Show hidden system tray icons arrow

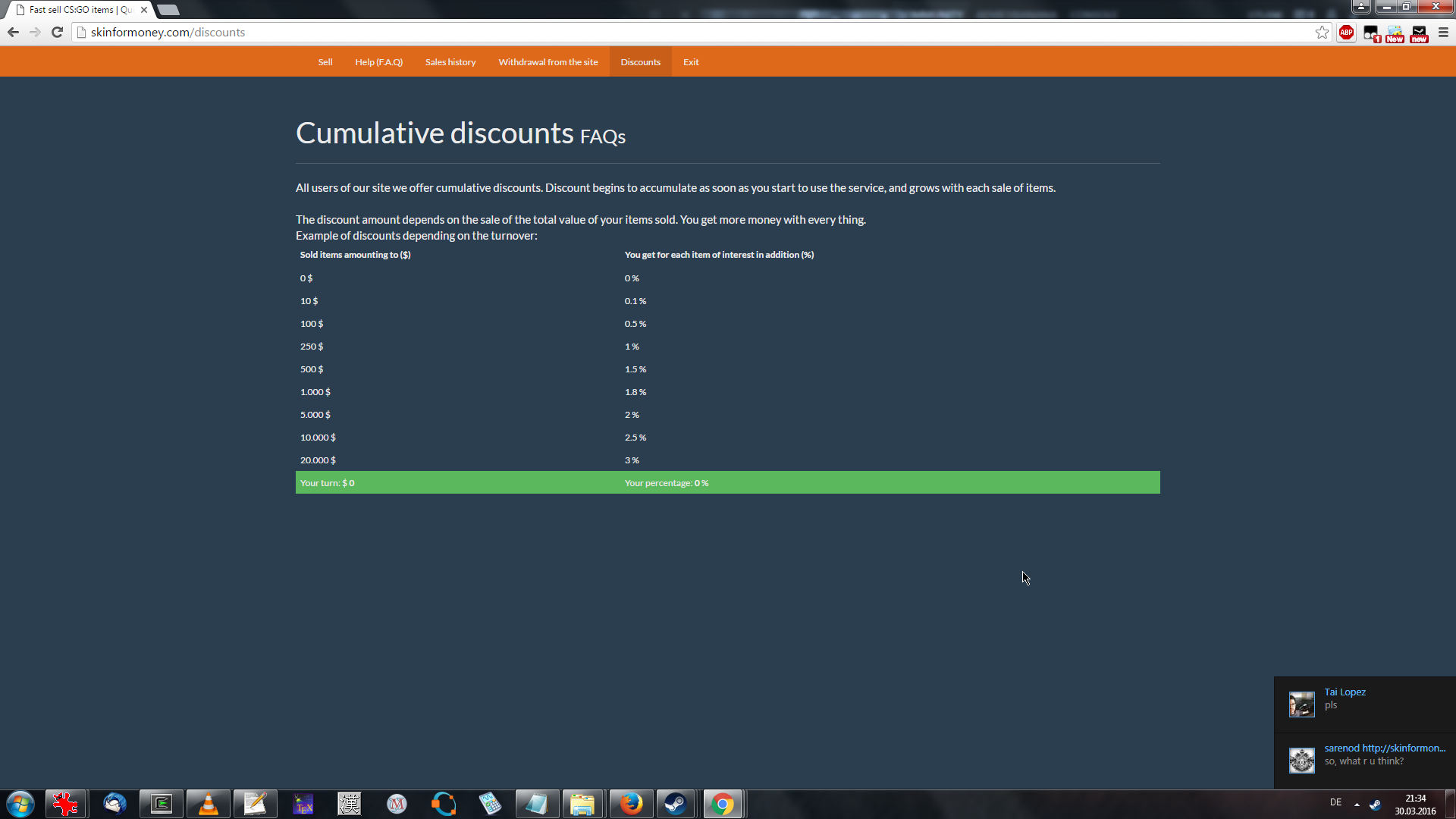click(1357, 804)
